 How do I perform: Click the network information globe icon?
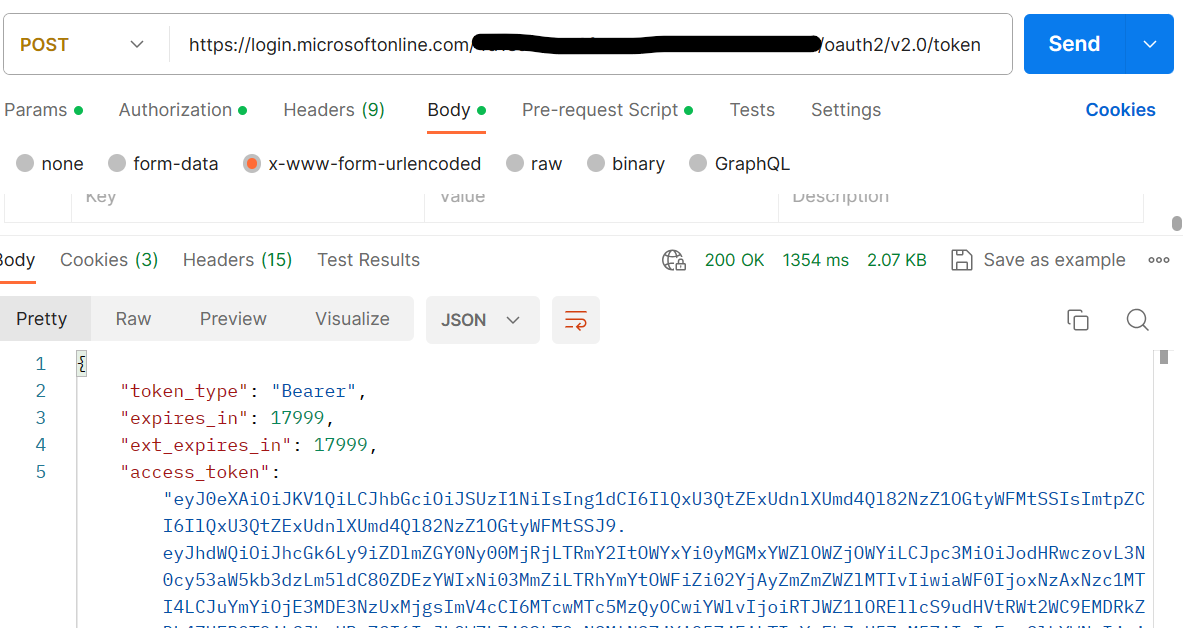[673, 260]
